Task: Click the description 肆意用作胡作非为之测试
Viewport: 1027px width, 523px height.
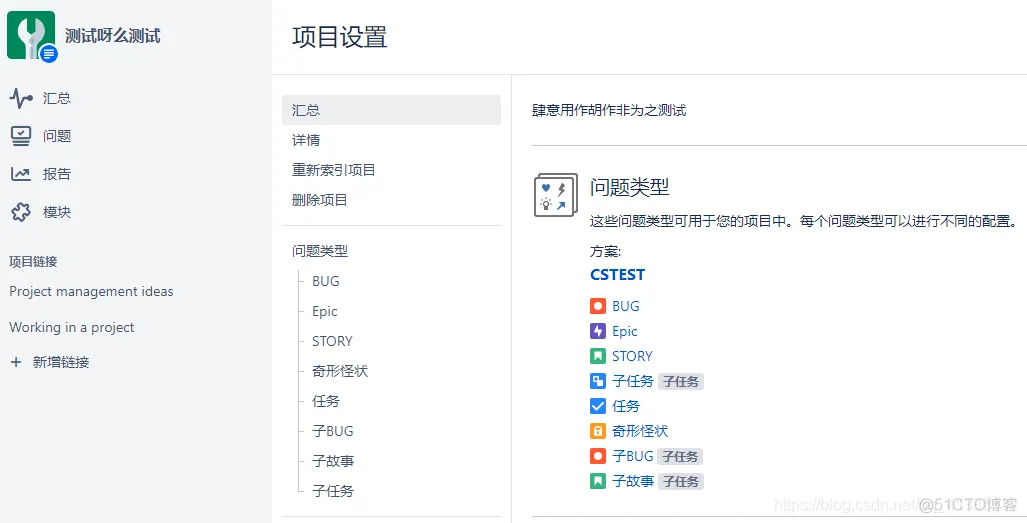Action: tap(609, 110)
